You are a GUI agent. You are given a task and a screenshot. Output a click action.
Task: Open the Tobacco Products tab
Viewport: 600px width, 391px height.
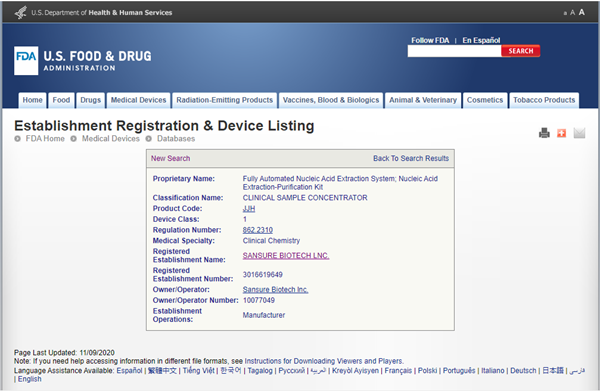(x=544, y=100)
